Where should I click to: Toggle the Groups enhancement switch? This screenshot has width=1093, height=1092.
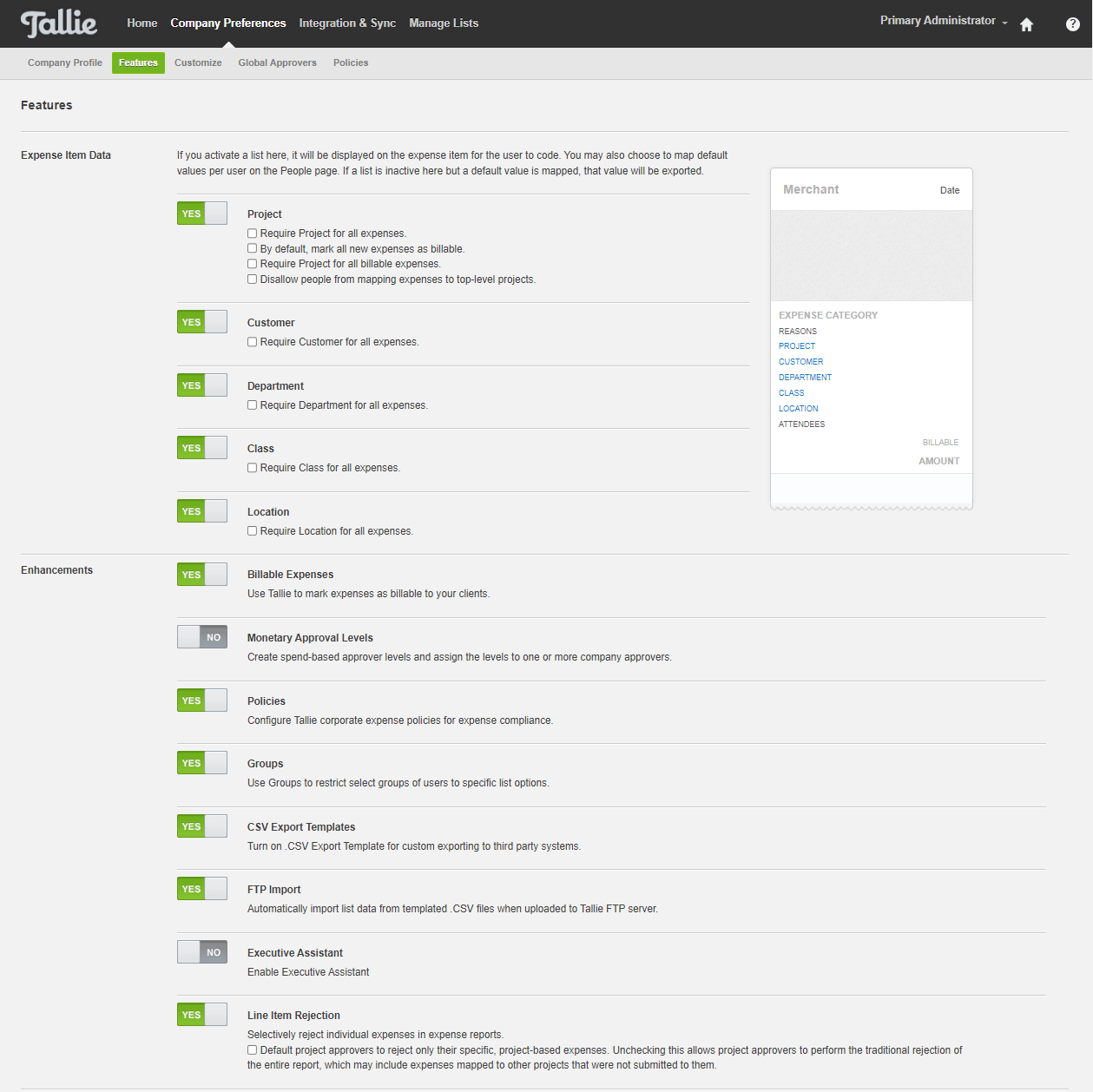coord(202,763)
